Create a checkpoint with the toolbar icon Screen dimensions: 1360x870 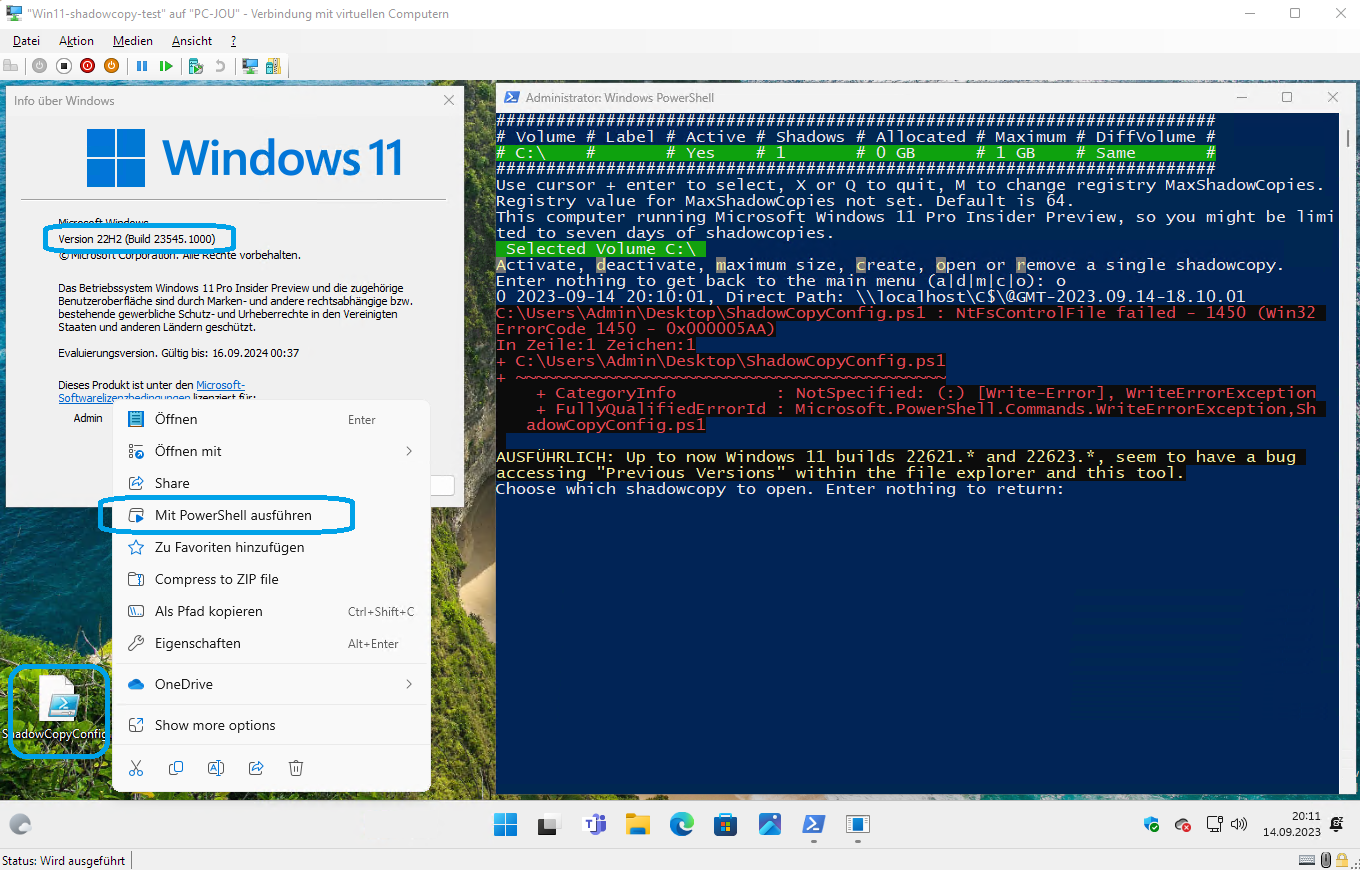coord(196,66)
